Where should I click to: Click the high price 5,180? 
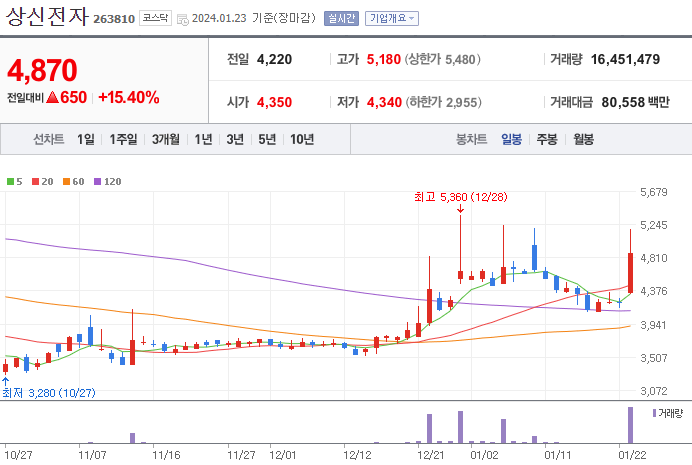[384, 59]
